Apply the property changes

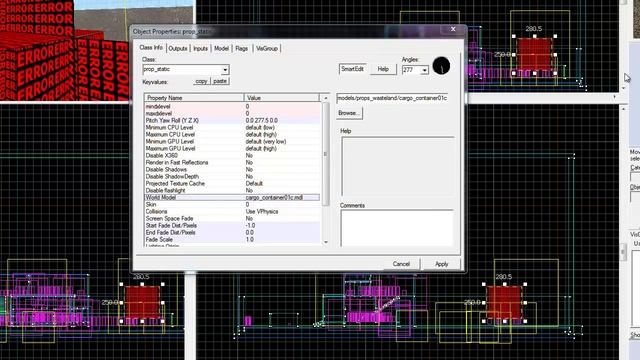[441, 264]
